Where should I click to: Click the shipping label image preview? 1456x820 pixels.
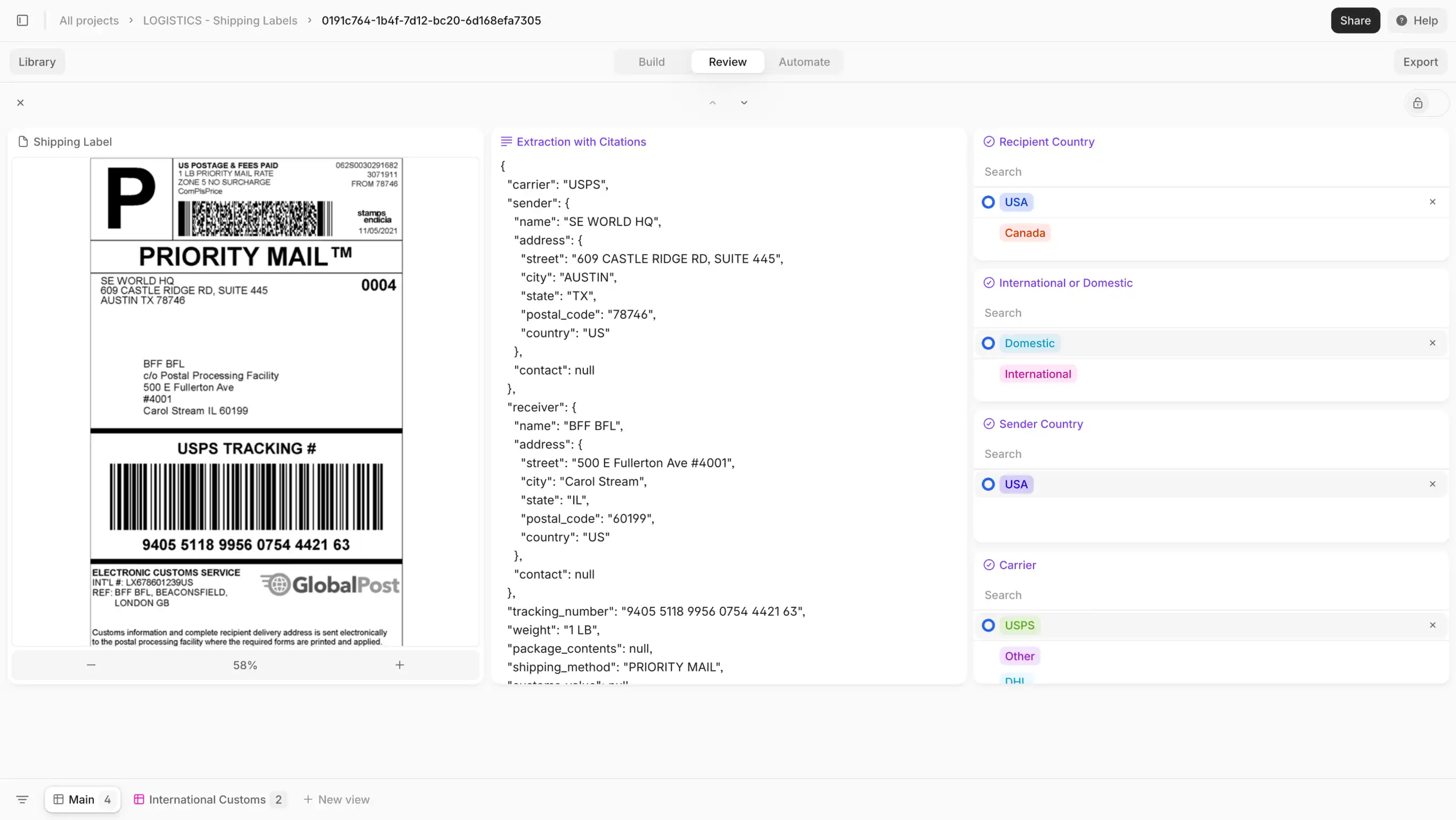pyautogui.click(x=246, y=402)
